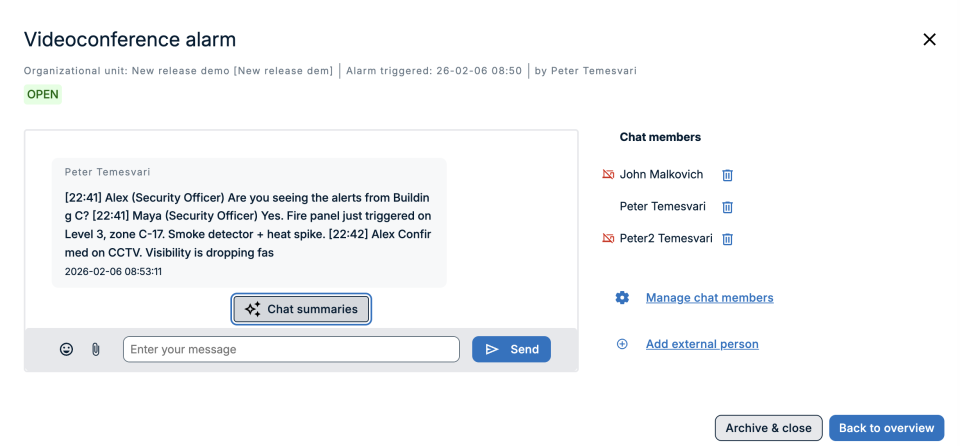Click the green OPEN status badge

coord(43,95)
